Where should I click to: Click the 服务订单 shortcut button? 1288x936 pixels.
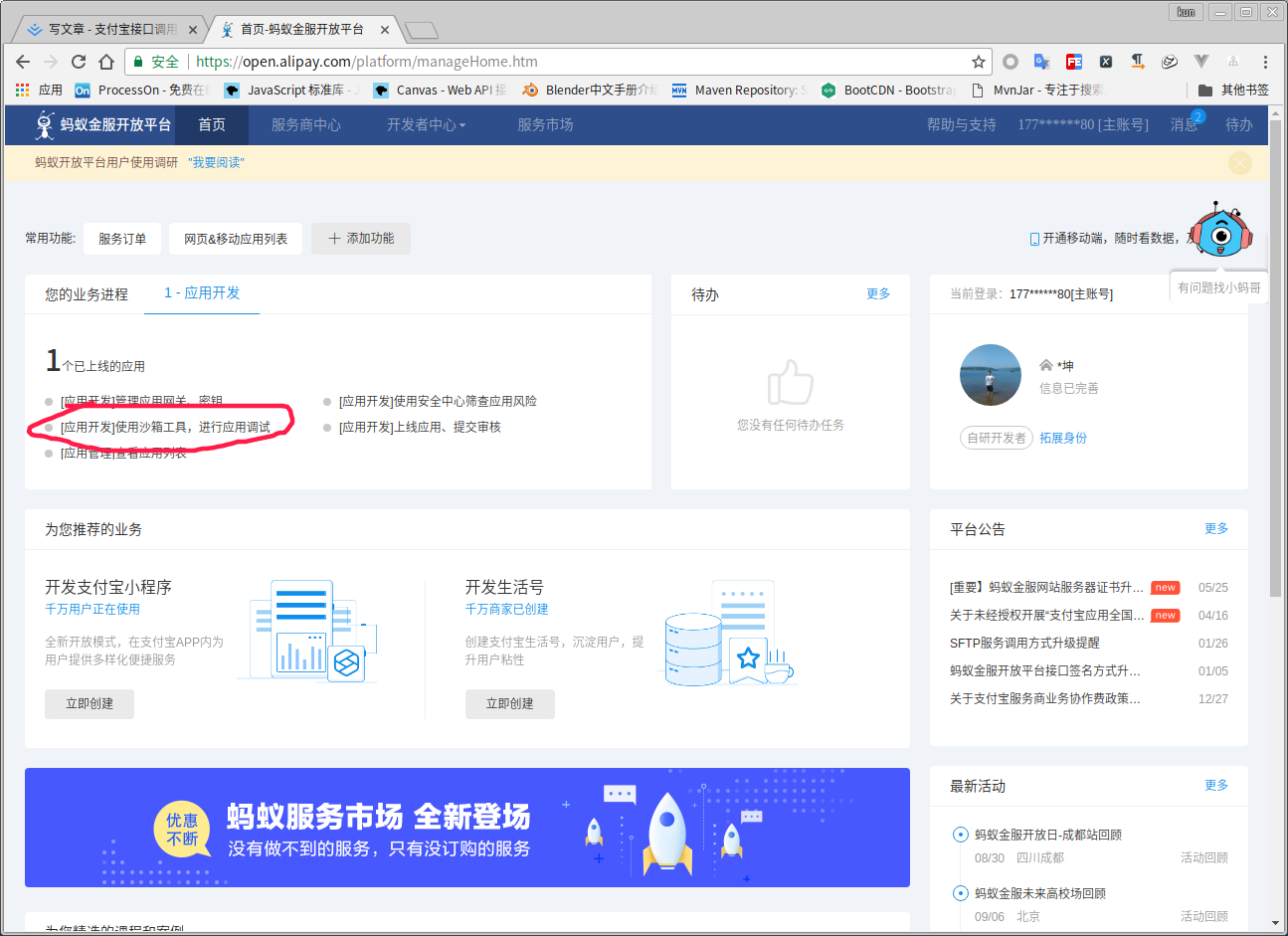coord(122,239)
